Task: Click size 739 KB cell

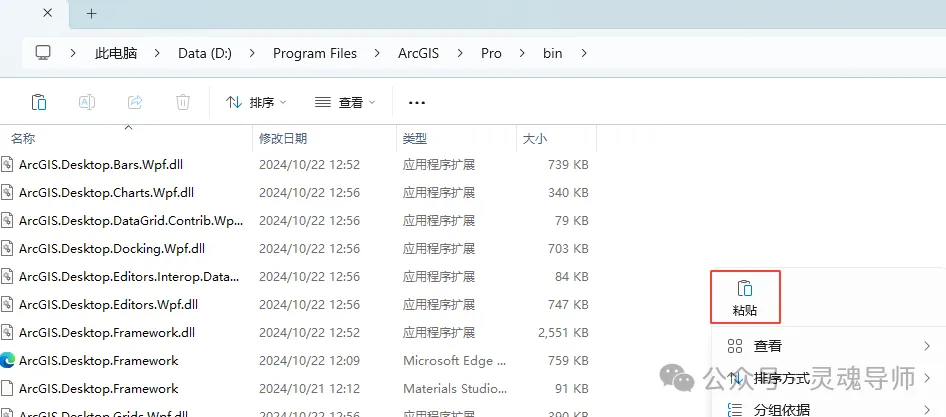Action: [568, 165]
